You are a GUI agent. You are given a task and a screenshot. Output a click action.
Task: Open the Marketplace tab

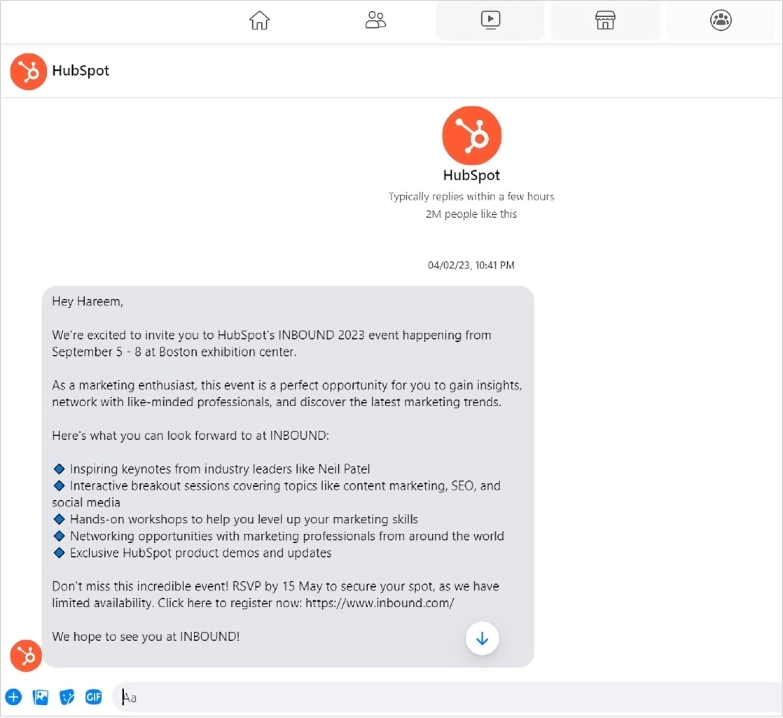605,20
